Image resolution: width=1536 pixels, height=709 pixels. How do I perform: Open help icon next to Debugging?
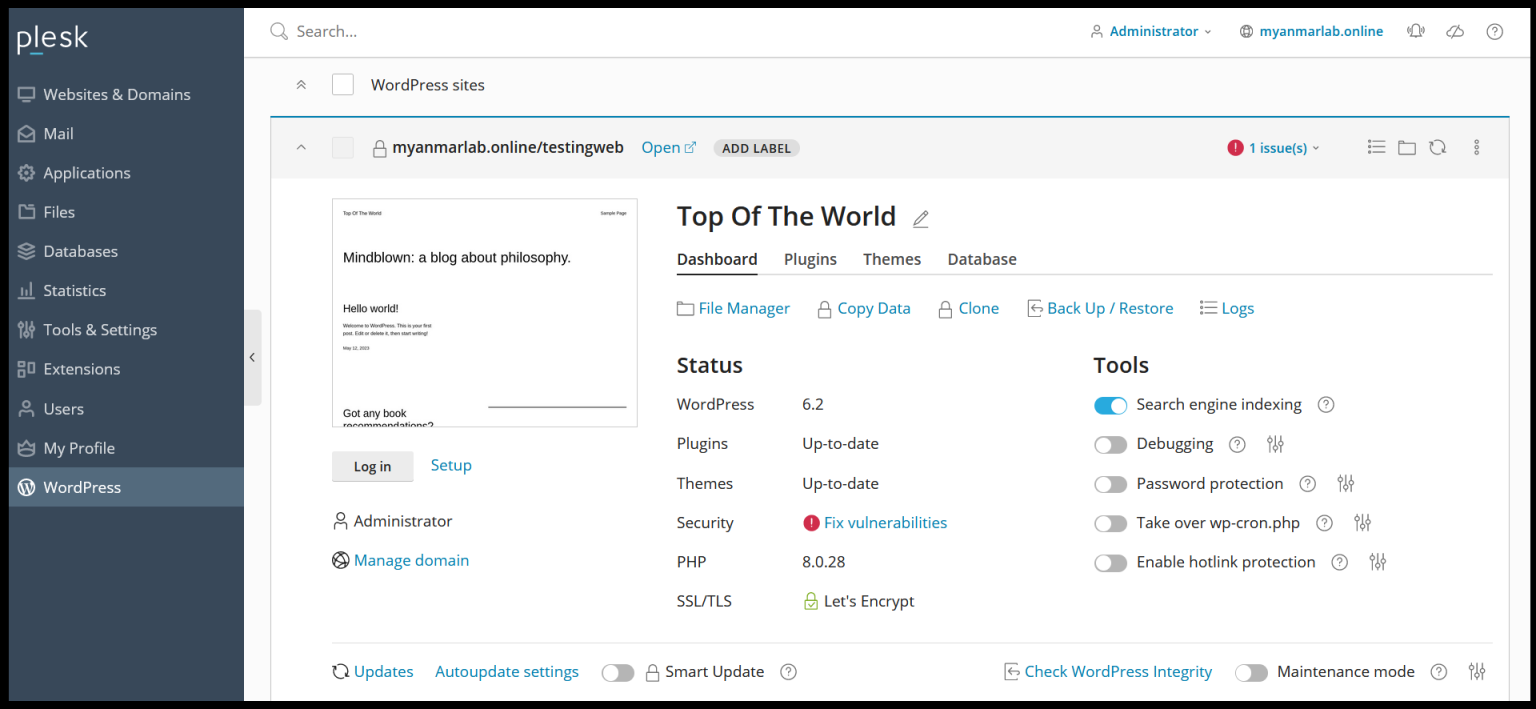point(1237,444)
